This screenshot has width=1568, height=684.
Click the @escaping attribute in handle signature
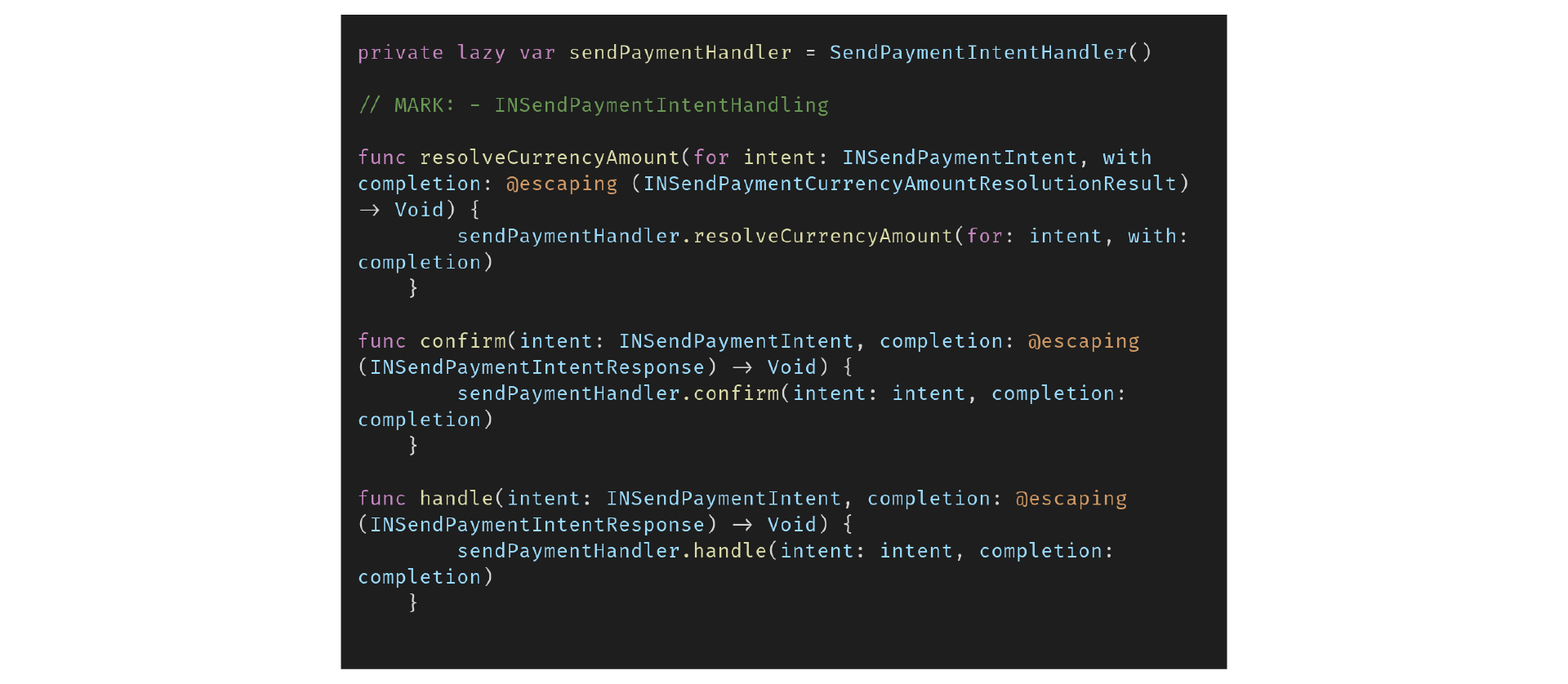click(1071, 499)
